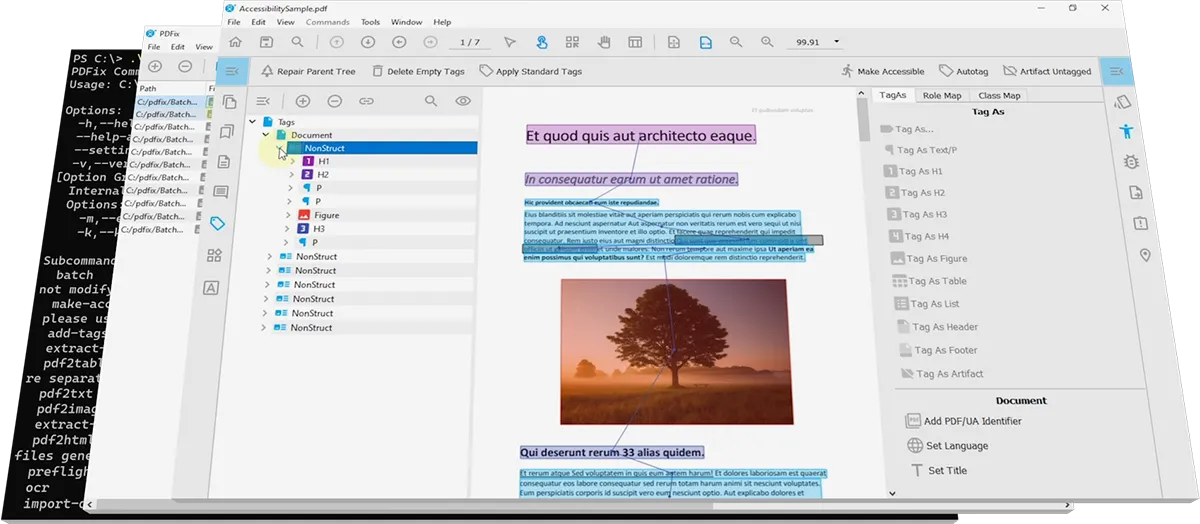The image size is (1200, 524).
Task: Click the bug debug icon in right sidebar
Action: coord(1132,162)
